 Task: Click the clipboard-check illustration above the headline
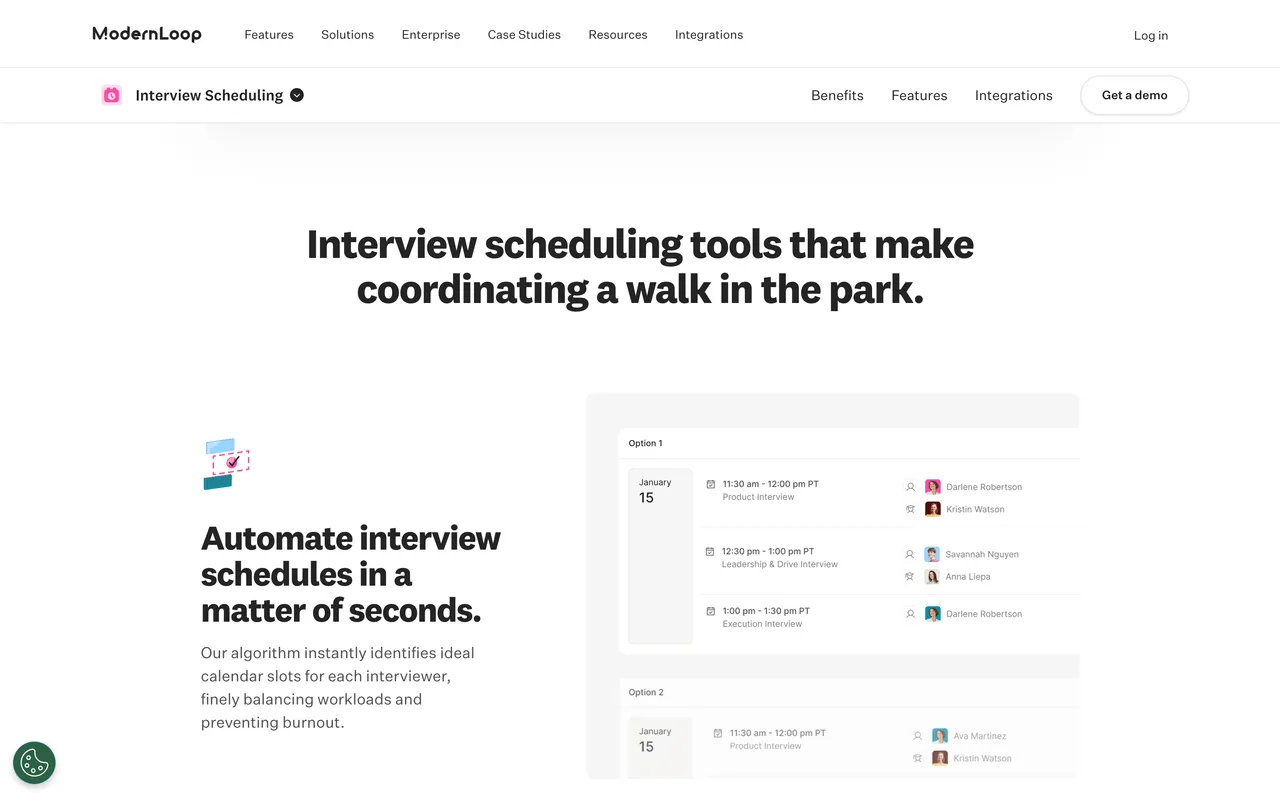pyautogui.click(x=225, y=463)
